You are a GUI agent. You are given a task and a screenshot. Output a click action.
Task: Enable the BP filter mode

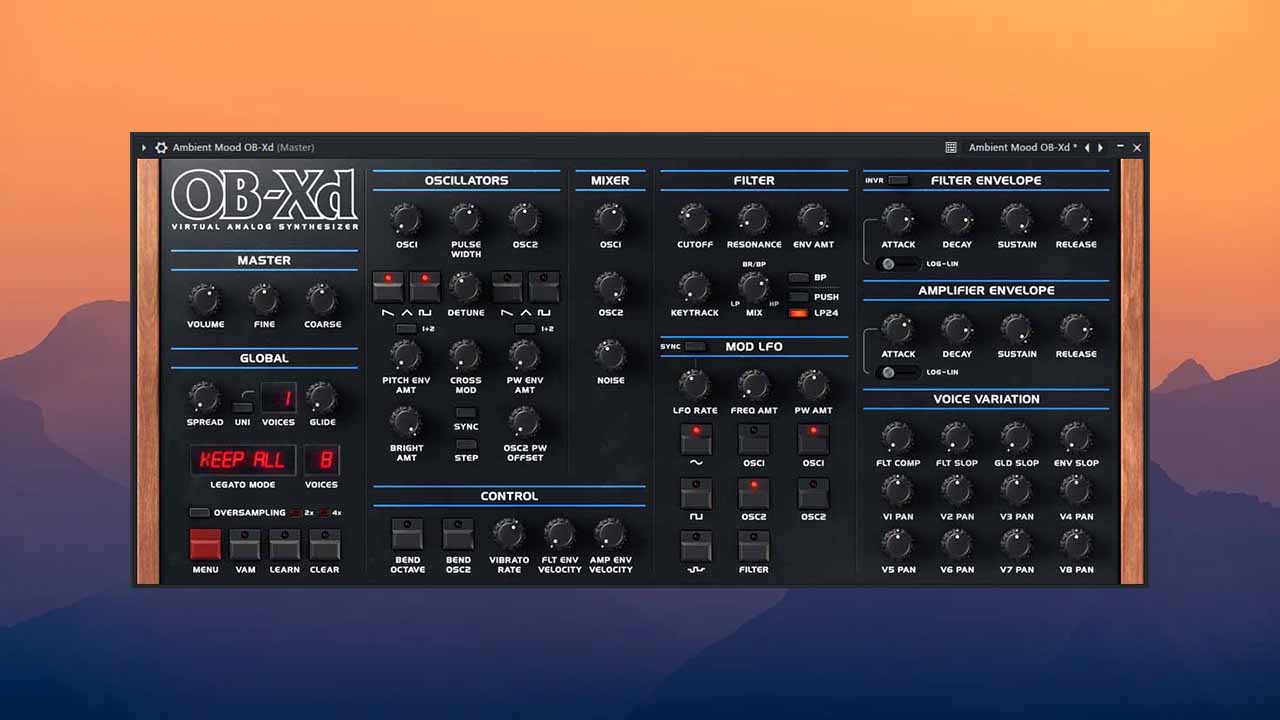(x=799, y=278)
